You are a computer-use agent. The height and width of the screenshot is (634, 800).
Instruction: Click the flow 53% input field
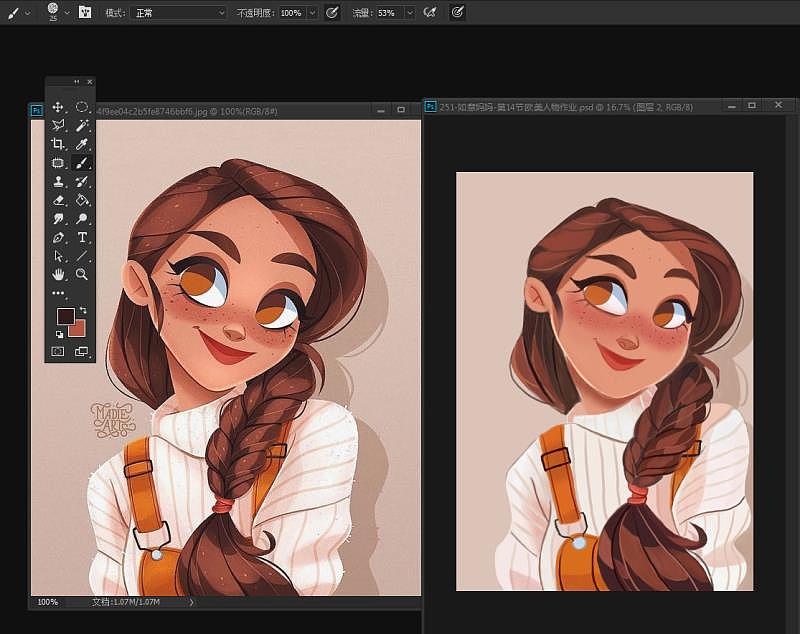click(x=389, y=13)
